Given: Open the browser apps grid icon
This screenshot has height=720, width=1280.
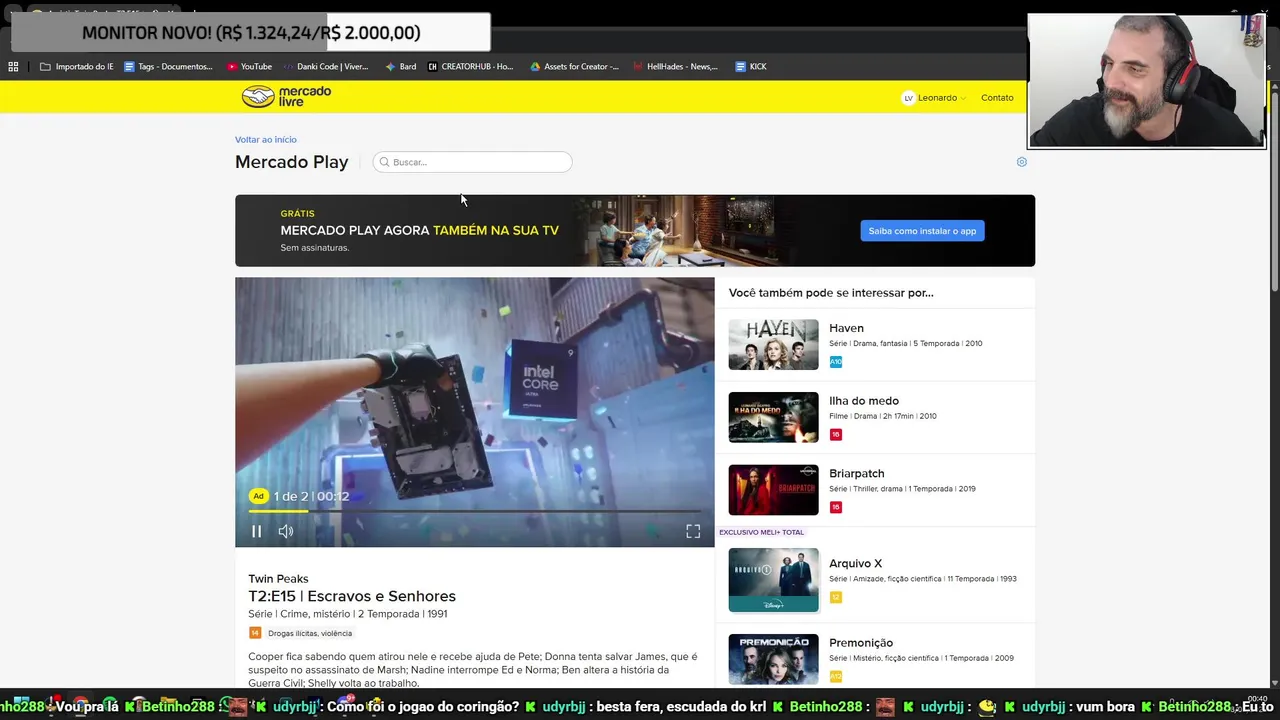Looking at the screenshot, I should click(13, 67).
